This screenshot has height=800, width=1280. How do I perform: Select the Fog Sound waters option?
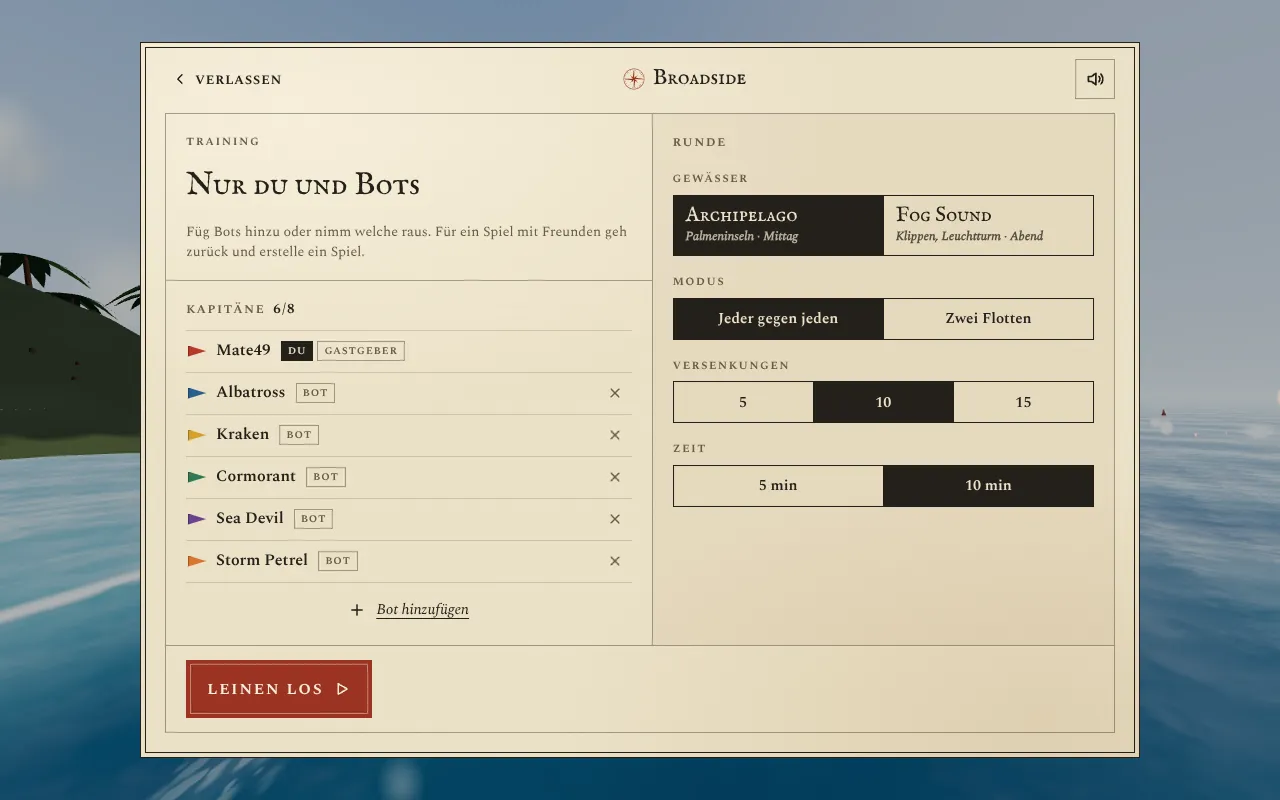click(988, 225)
